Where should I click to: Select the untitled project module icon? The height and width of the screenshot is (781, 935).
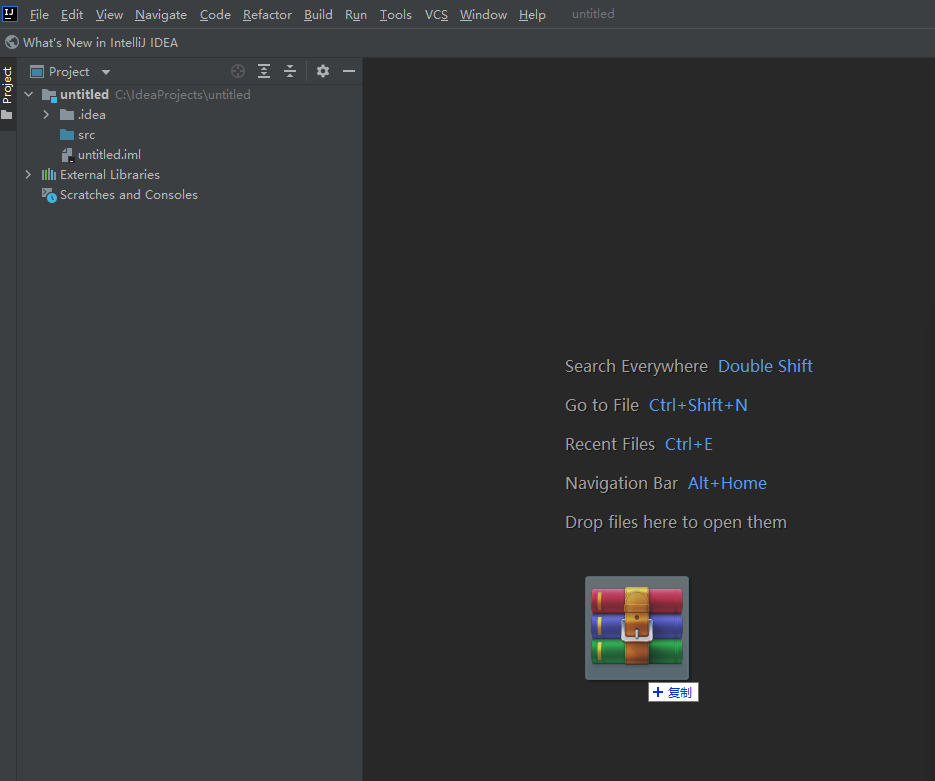(49, 95)
